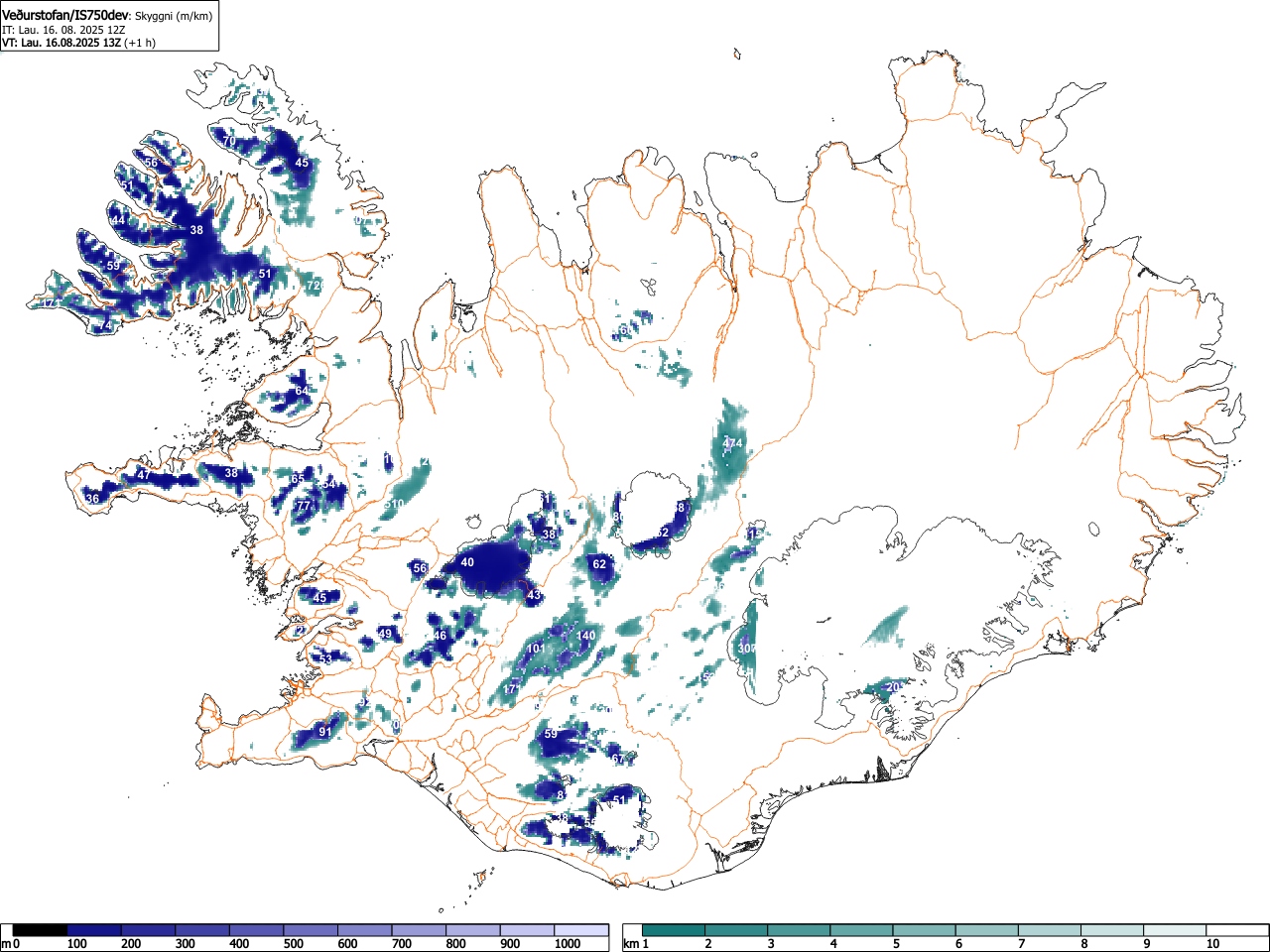The width and height of the screenshot is (1270, 952).
Task: Click the '40' value on the large dark patch
Action: (467, 562)
